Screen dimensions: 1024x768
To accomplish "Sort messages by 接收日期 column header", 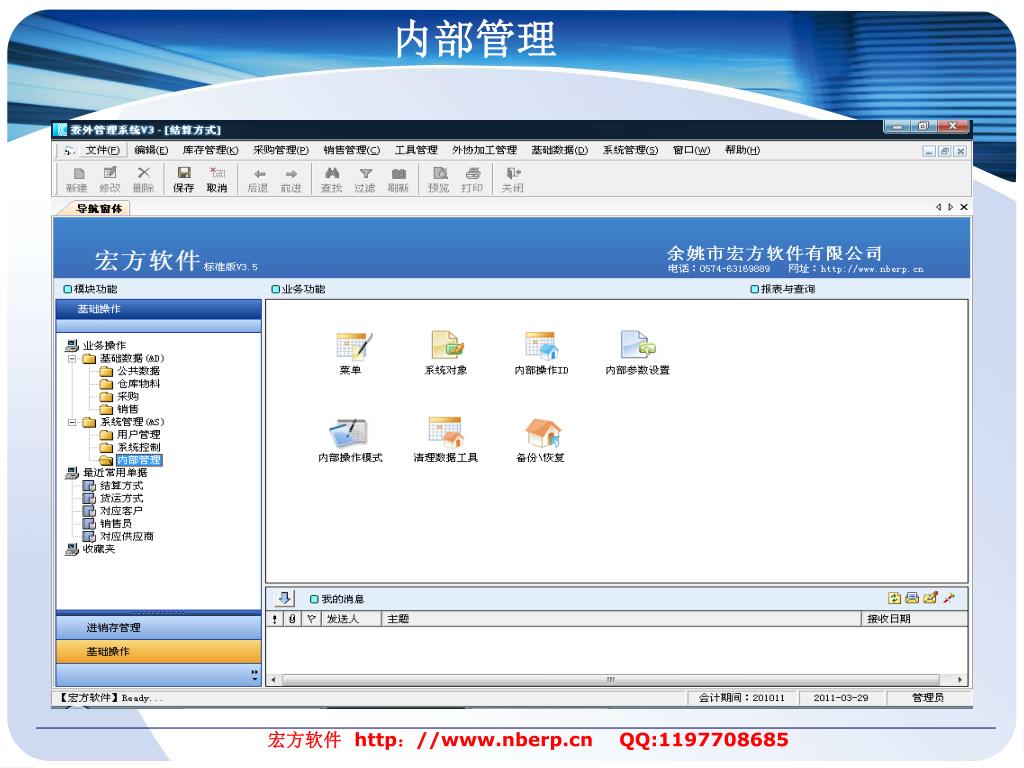I will coord(914,618).
